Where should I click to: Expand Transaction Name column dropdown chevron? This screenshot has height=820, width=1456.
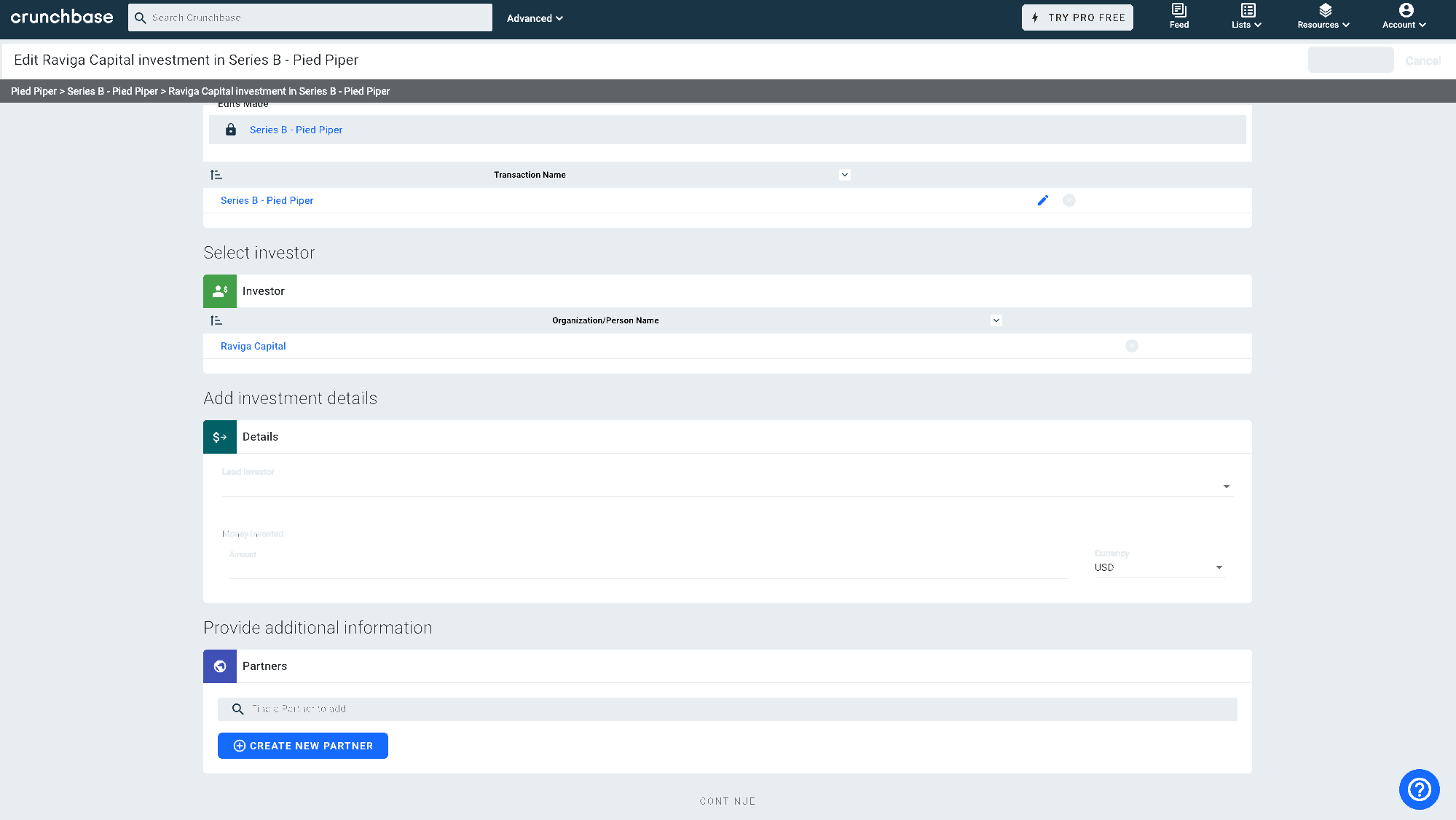[845, 175]
